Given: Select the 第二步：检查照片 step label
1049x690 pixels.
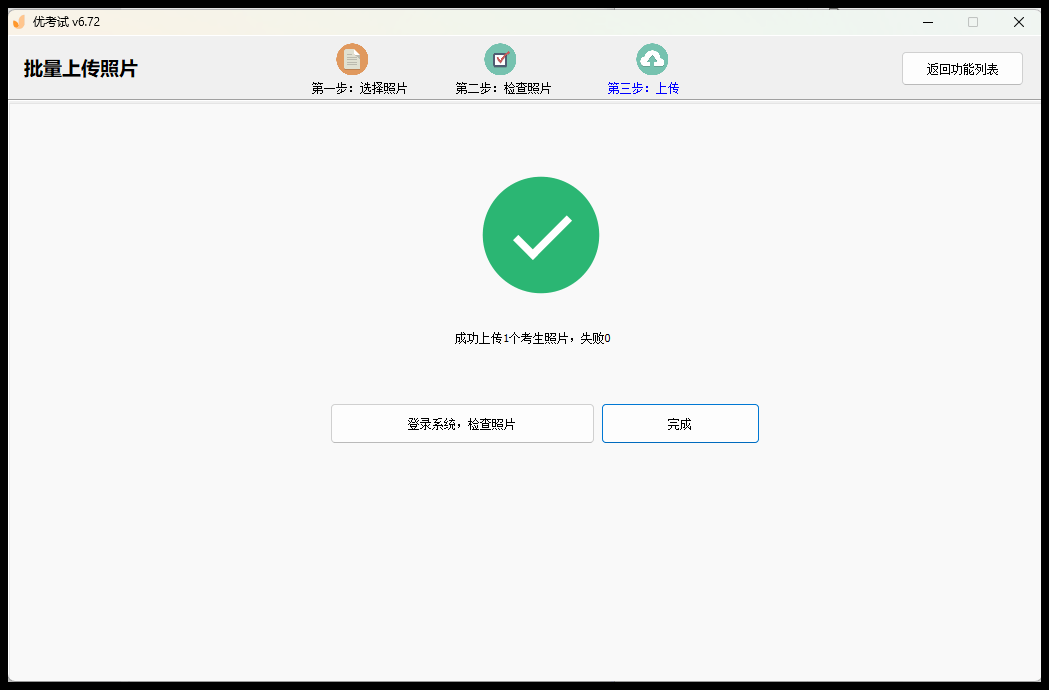Looking at the screenshot, I should coord(503,88).
